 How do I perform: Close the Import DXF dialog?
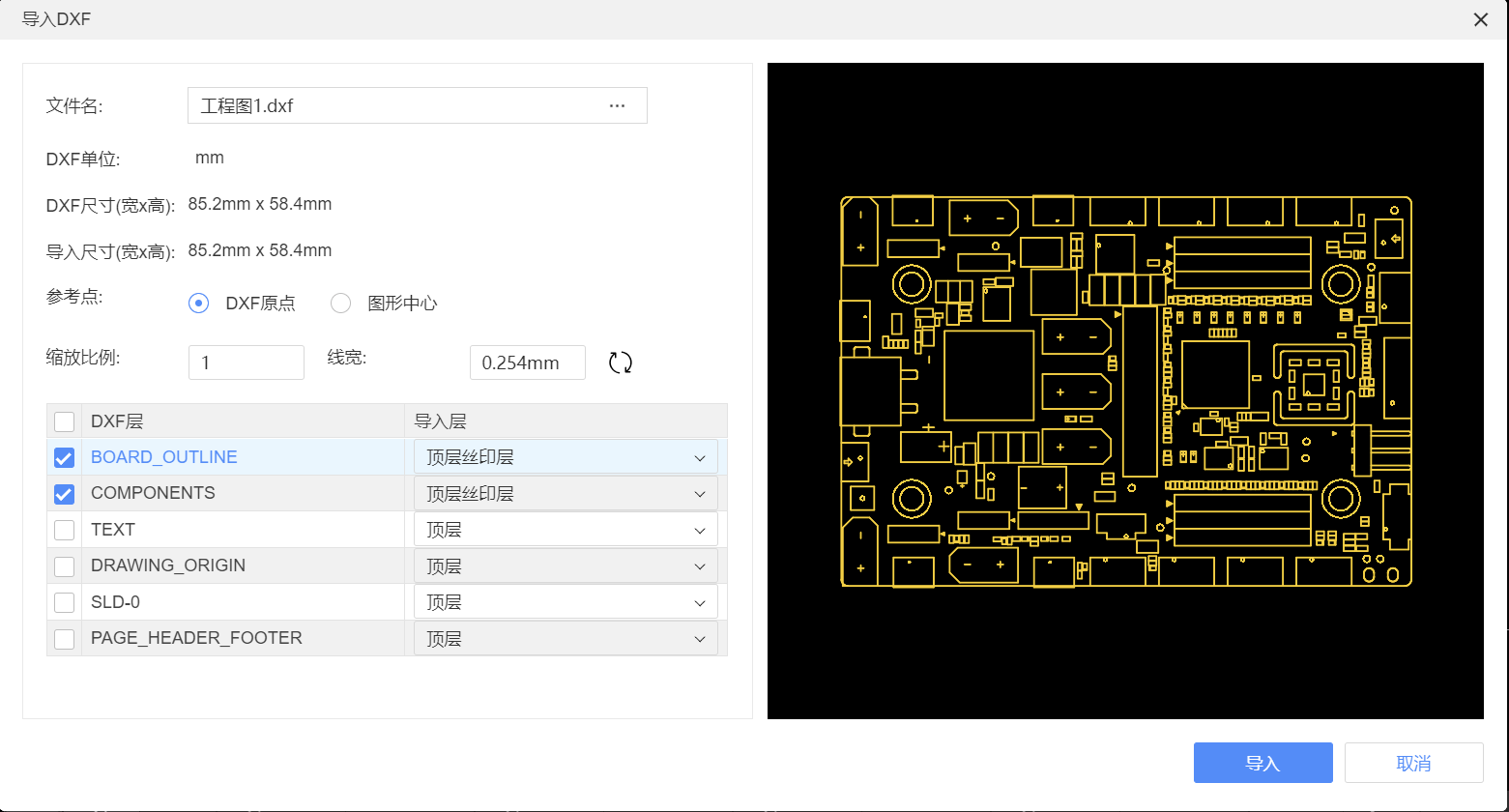pyautogui.click(x=1480, y=19)
